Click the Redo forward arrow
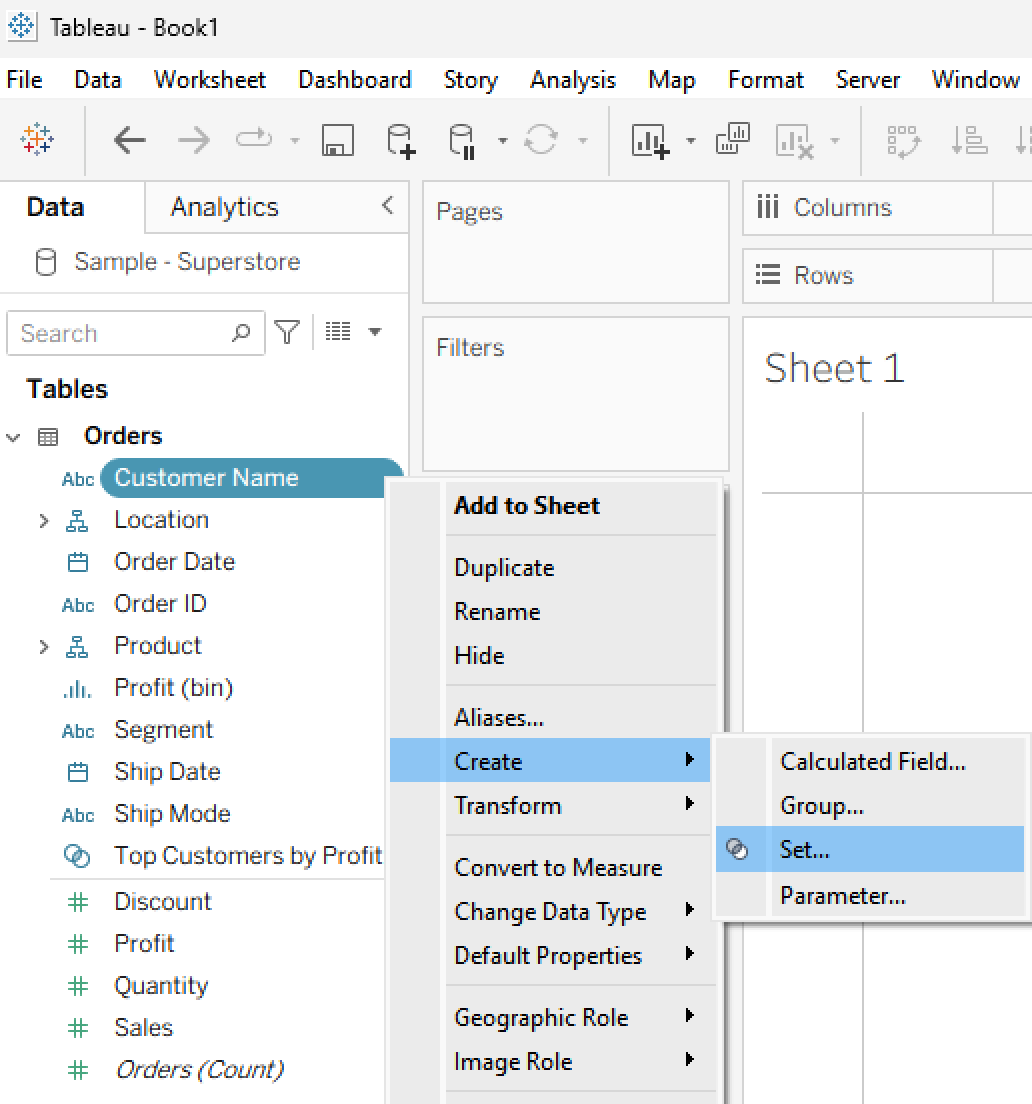The image size is (1032, 1104). coord(193,140)
